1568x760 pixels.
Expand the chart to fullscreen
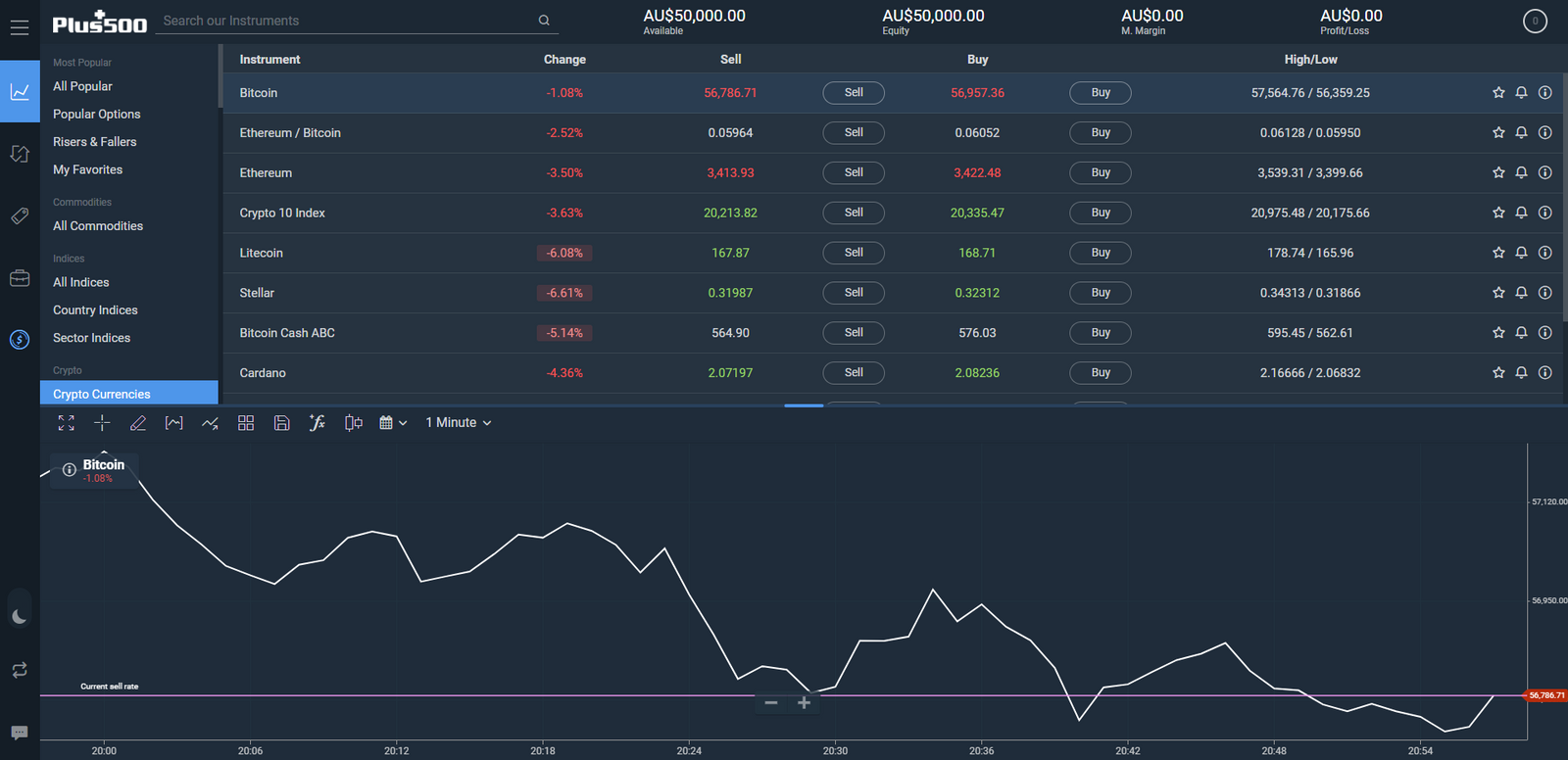click(x=66, y=423)
